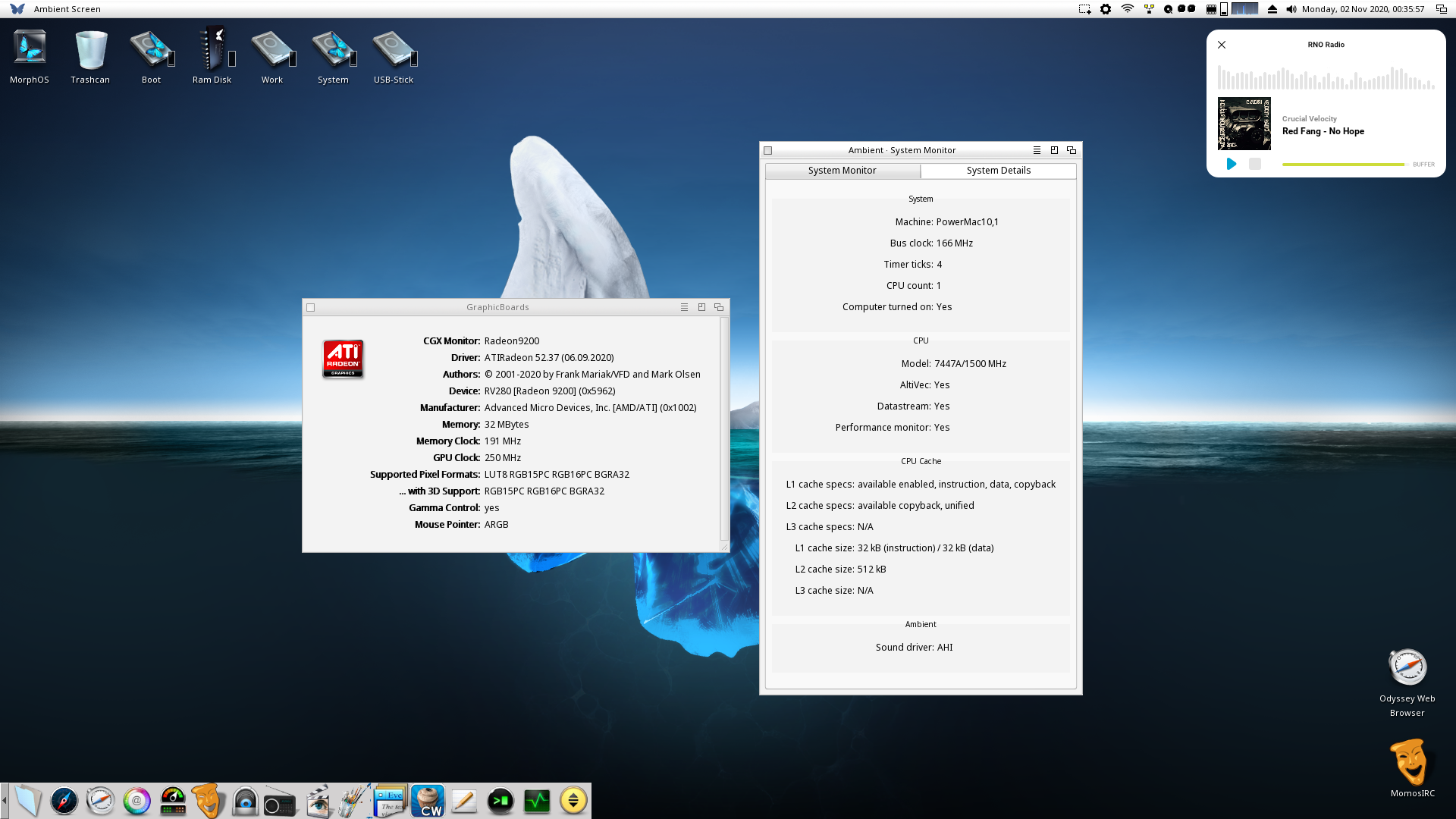Click the WiFi icon in menu bar
The height and width of the screenshot is (819, 1456).
pyautogui.click(x=1128, y=9)
